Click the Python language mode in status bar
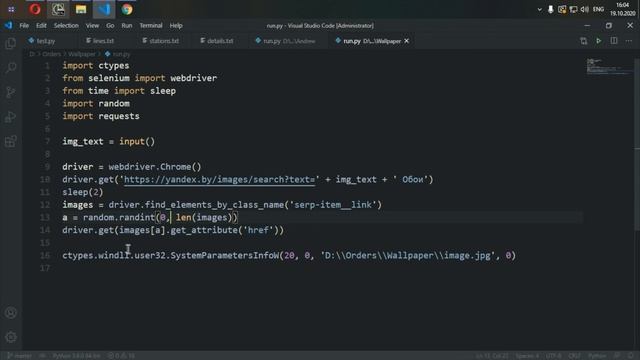Image resolution: width=640 pixels, height=360 pixels. (597, 356)
